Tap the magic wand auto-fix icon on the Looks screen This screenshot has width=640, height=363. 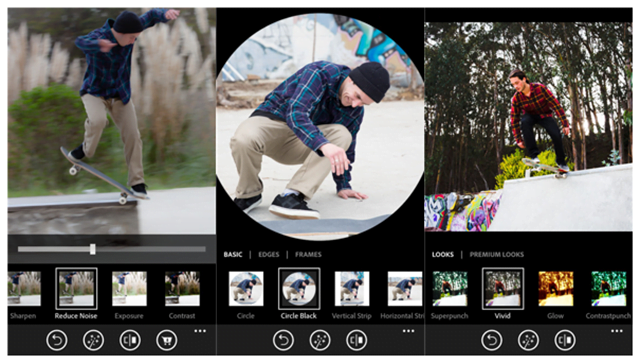(528, 340)
